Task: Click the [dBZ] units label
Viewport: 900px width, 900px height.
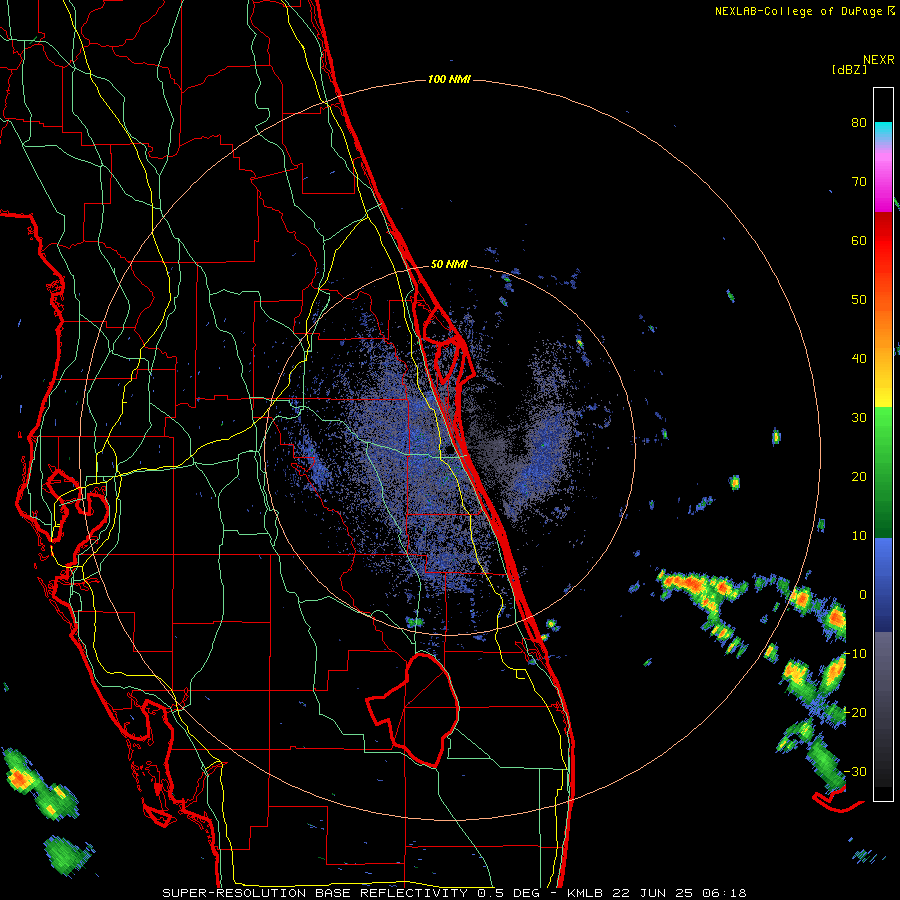Action: [x=849, y=69]
